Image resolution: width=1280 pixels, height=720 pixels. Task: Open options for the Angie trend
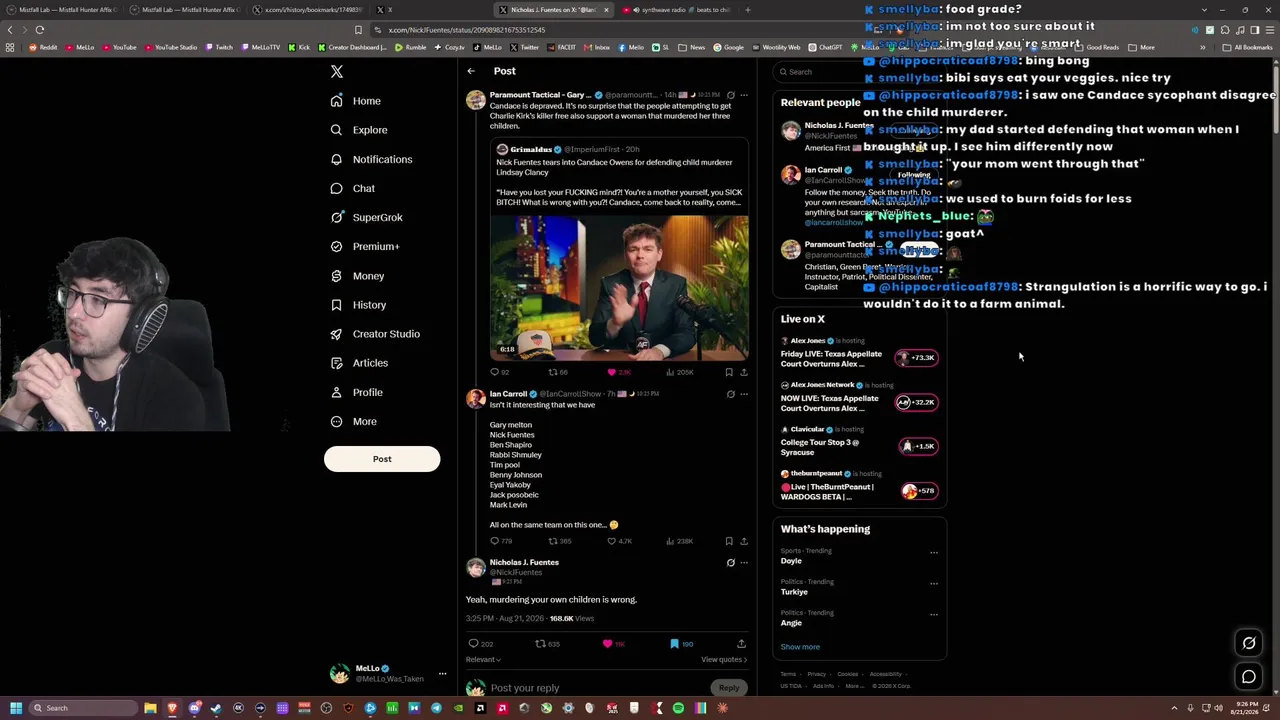pos(934,614)
